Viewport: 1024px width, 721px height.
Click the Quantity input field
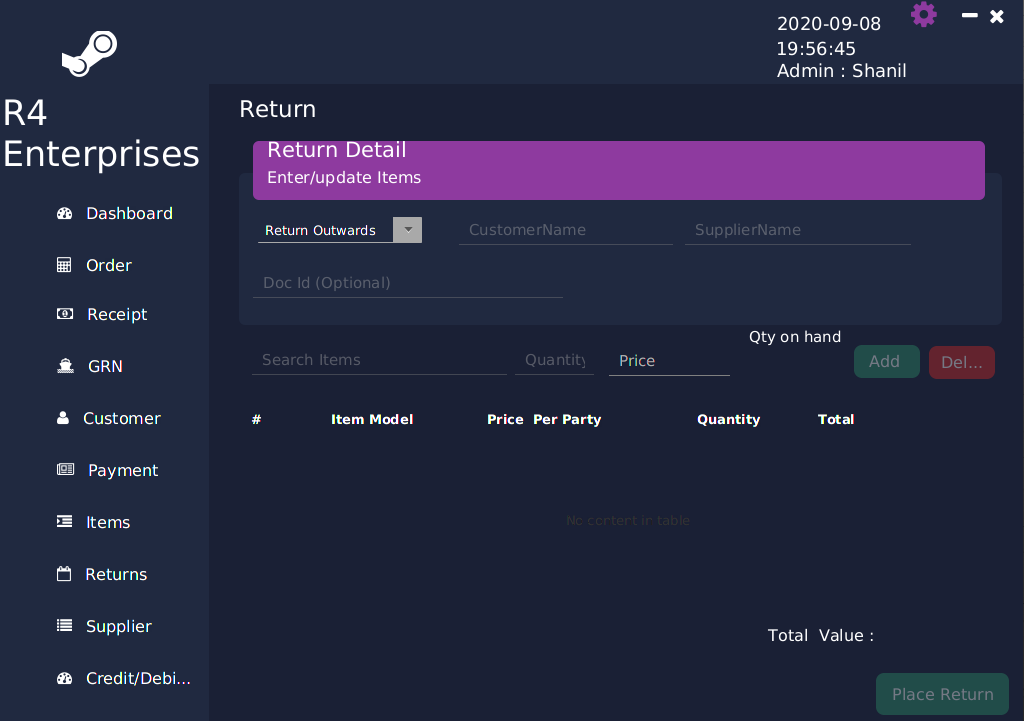(x=554, y=360)
